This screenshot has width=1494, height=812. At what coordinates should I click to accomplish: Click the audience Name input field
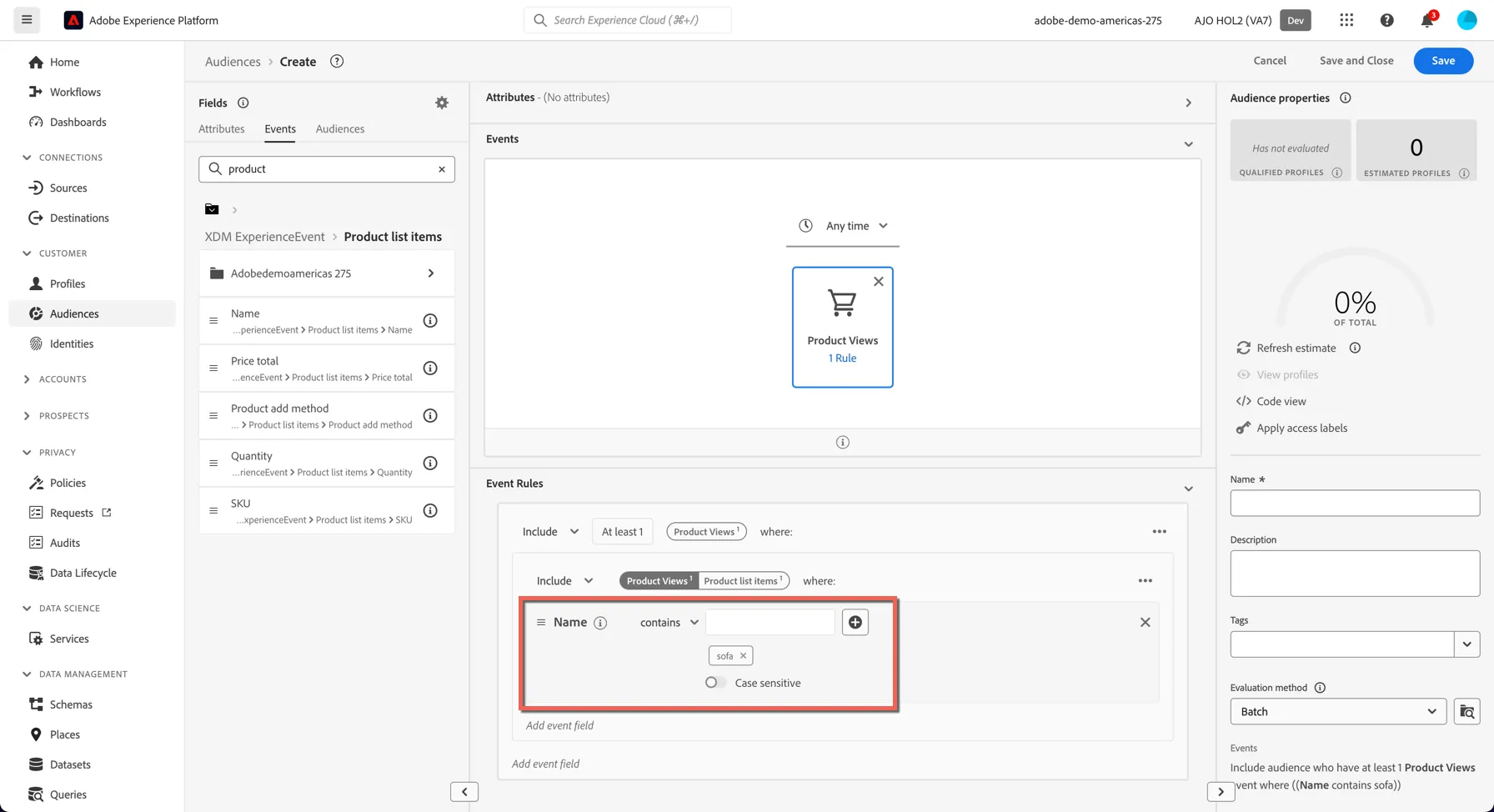[x=1355, y=503]
